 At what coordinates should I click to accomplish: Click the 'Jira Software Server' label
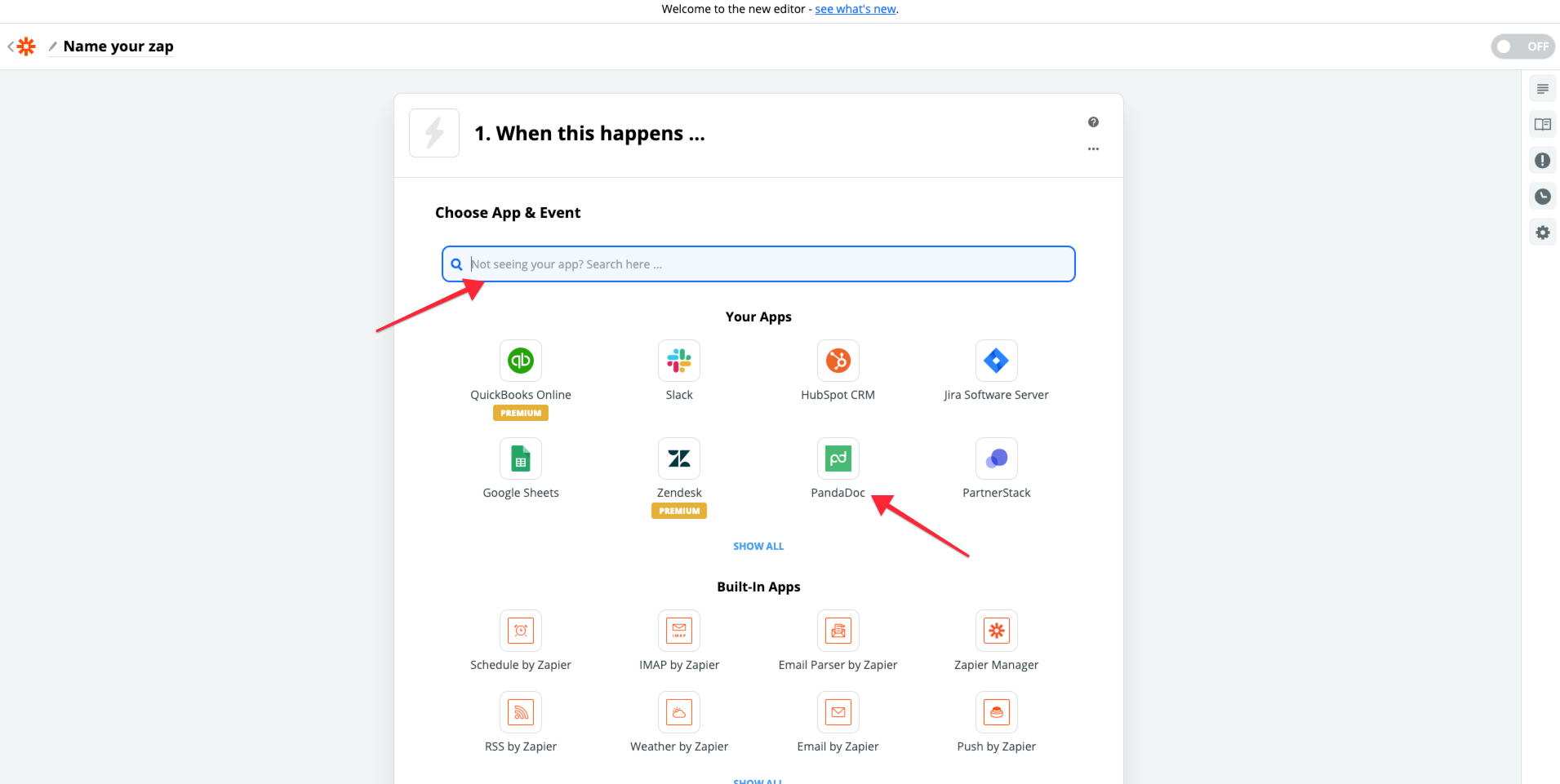[997, 395]
